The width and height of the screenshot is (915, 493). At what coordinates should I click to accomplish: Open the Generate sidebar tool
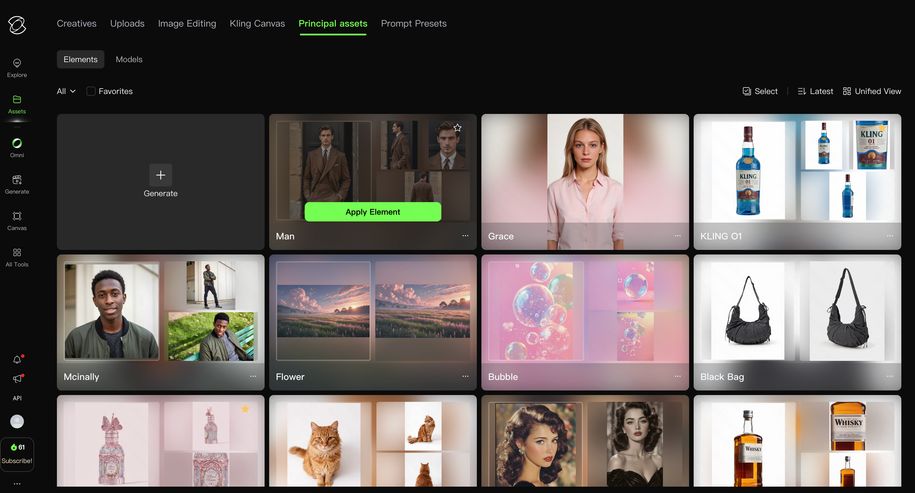(17, 184)
